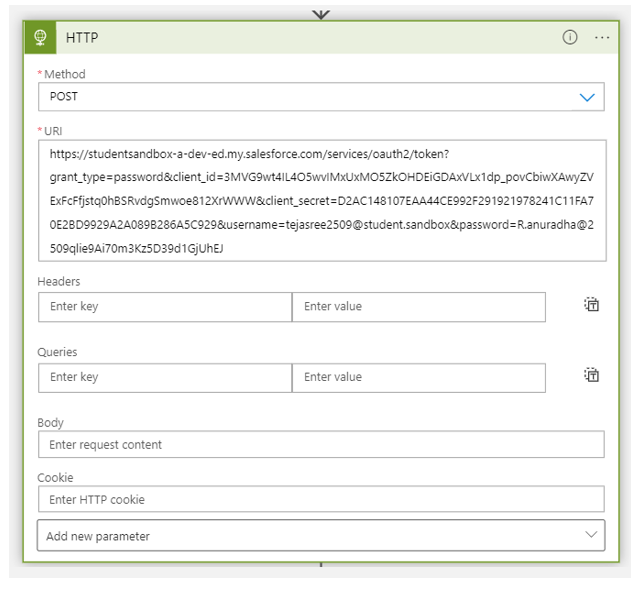The height and width of the screenshot is (598, 631).
Task: Click the HTTP title in header
Action: point(82,38)
